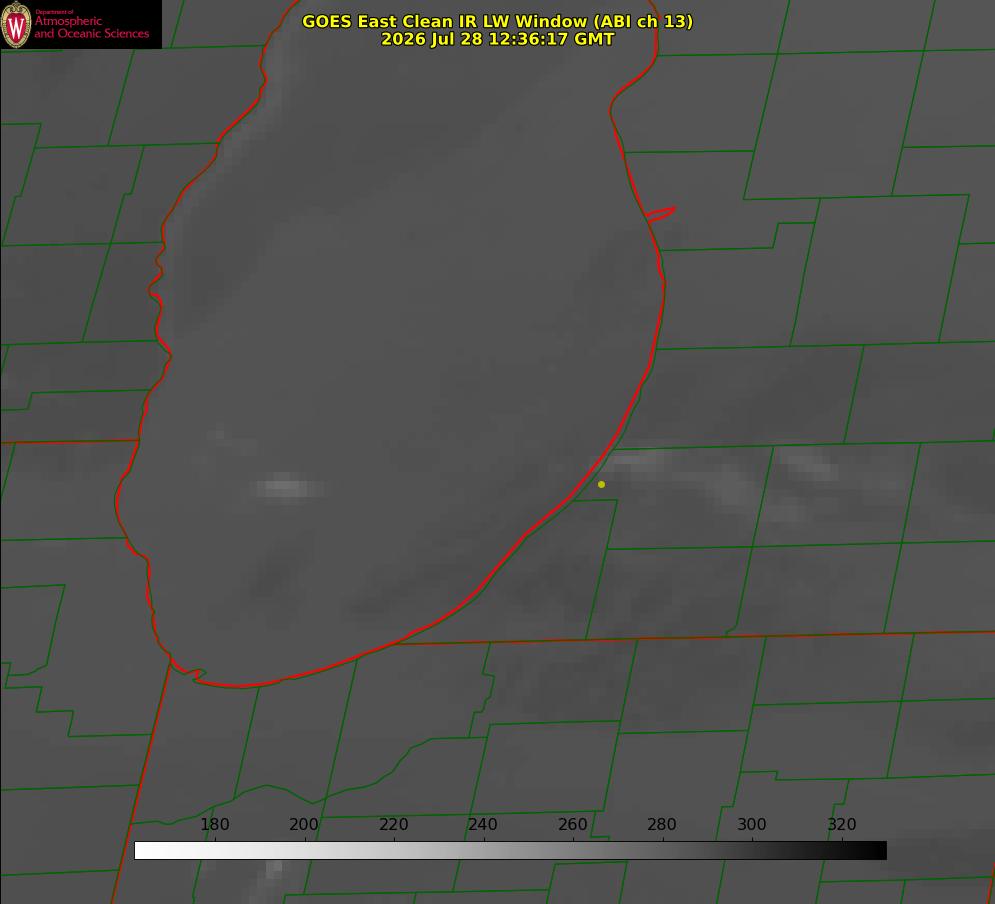
Task: Click the 180 colorbar label
Action: [x=214, y=824]
